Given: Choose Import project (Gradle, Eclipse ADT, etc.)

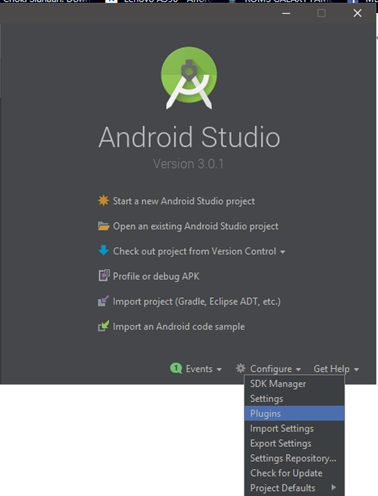Looking at the screenshot, I should point(197,301).
